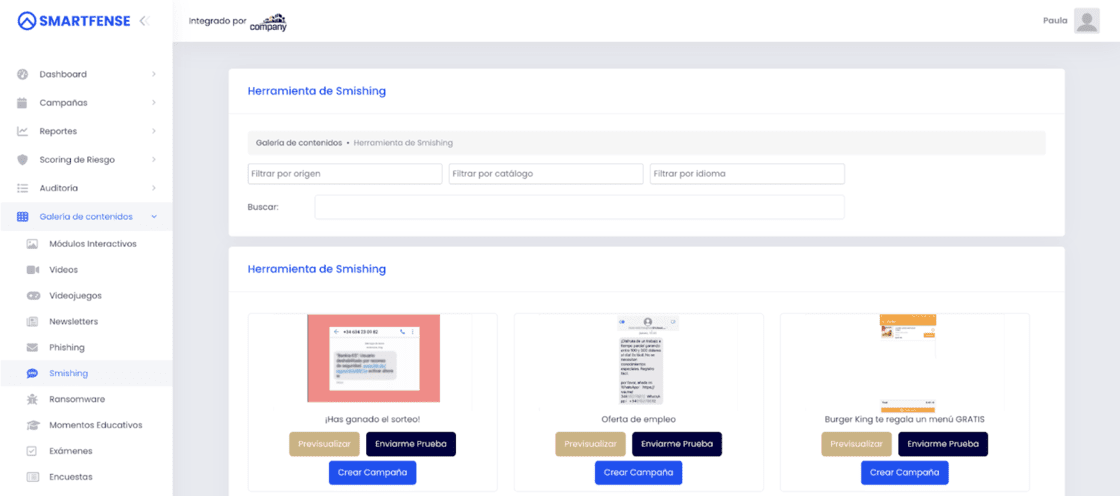
Task: Enviarme Prueba for Oferta de empleo
Action: (677, 444)
